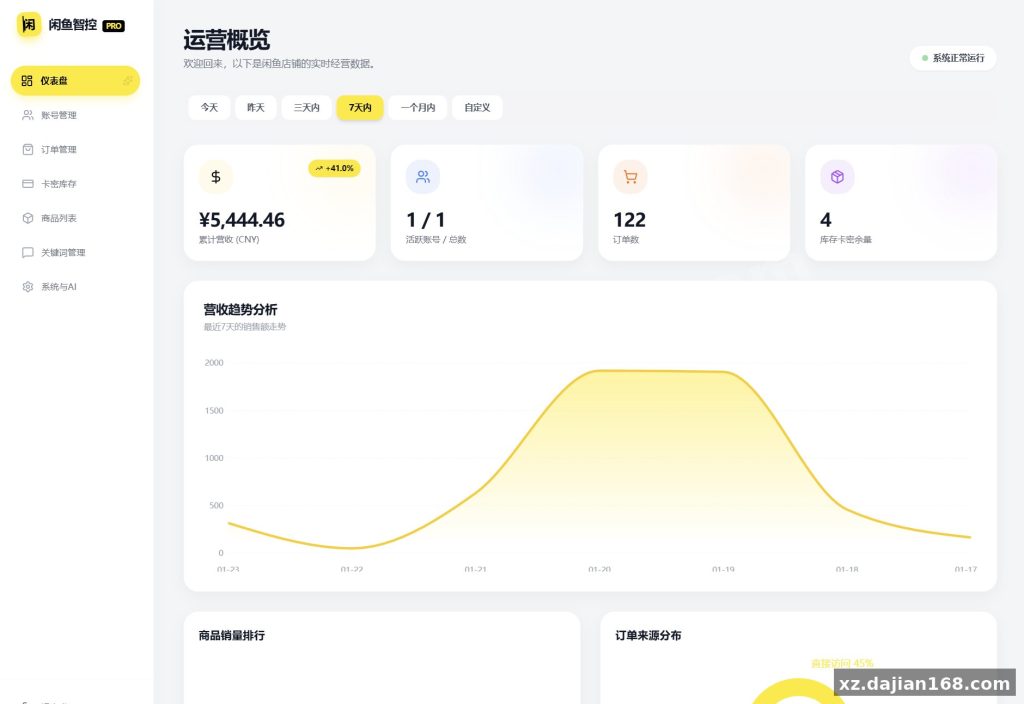This screenshot has height=704, width=1024.
Task: Click the 01-21 x-axis date
Action: (475, 569)
